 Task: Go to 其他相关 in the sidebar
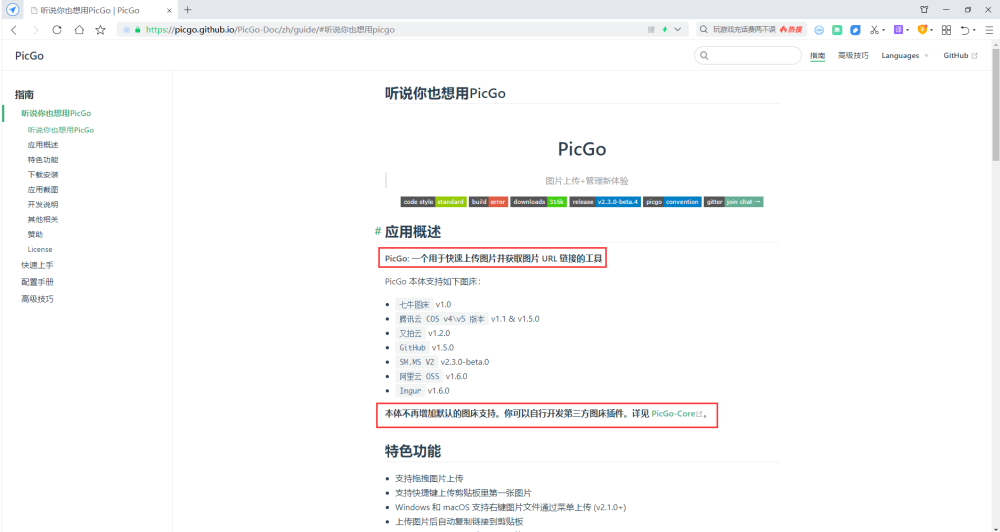coord(43,219)
